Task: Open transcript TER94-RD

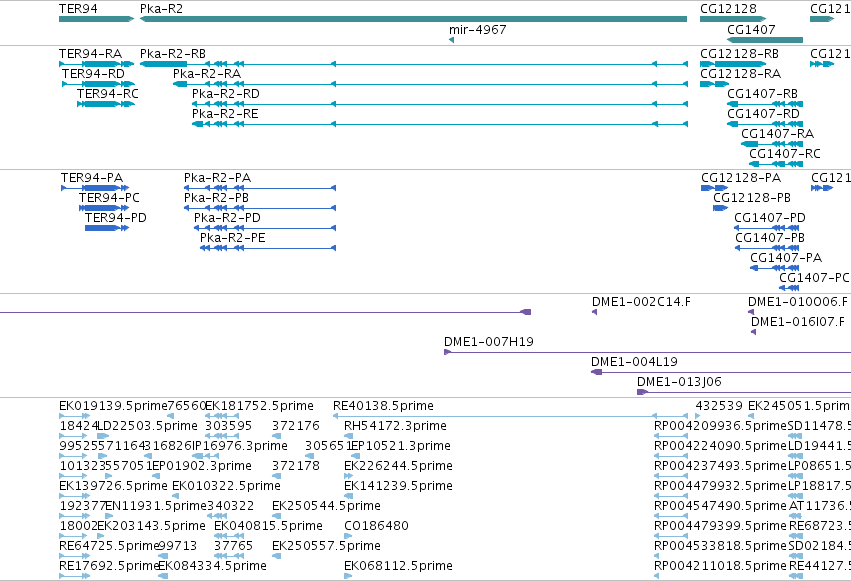Action: pyautogui.click(x=98, y=84)
